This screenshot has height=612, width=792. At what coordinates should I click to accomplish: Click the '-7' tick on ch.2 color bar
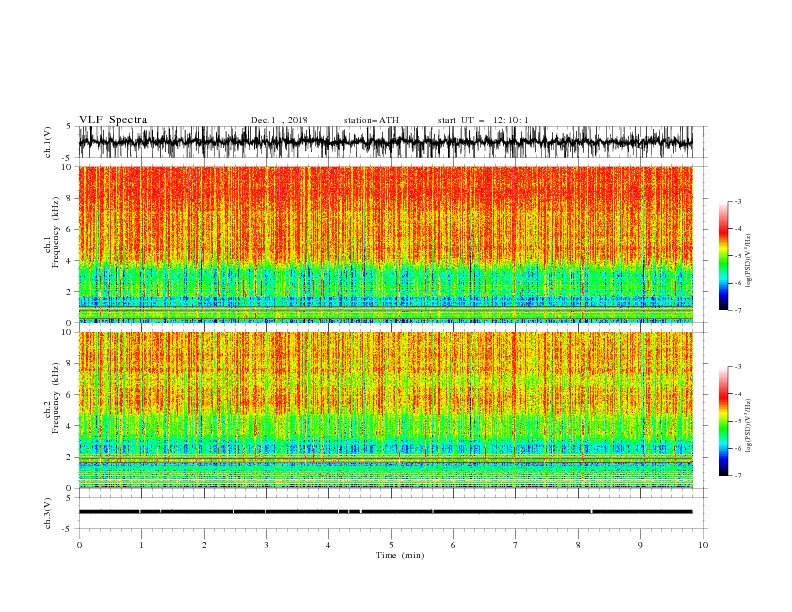point(738,475)
